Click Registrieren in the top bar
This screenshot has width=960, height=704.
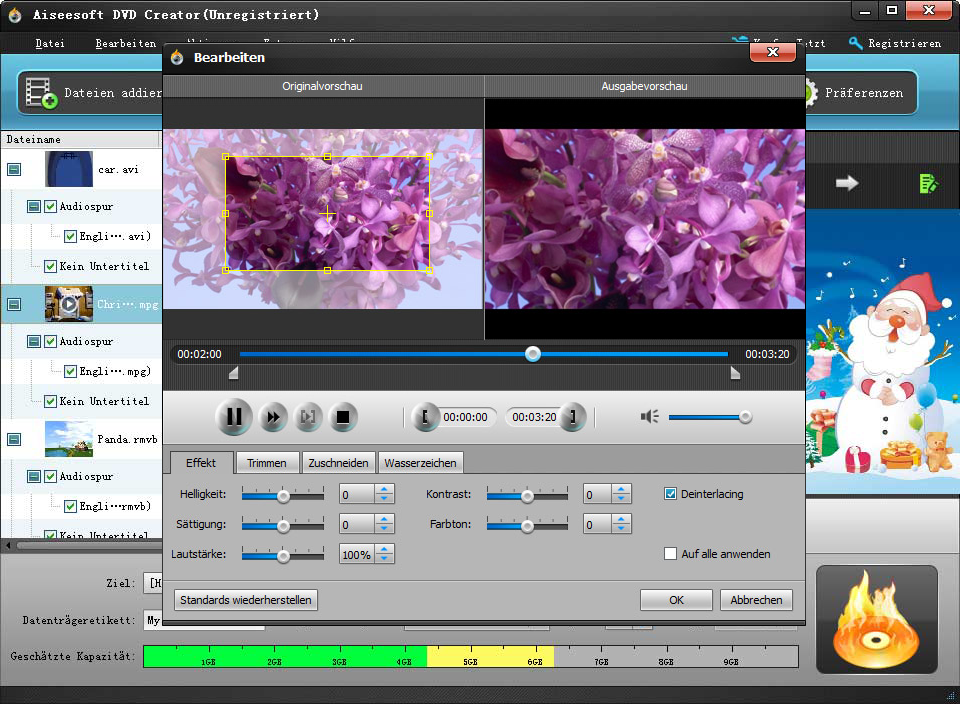(904, 43)
